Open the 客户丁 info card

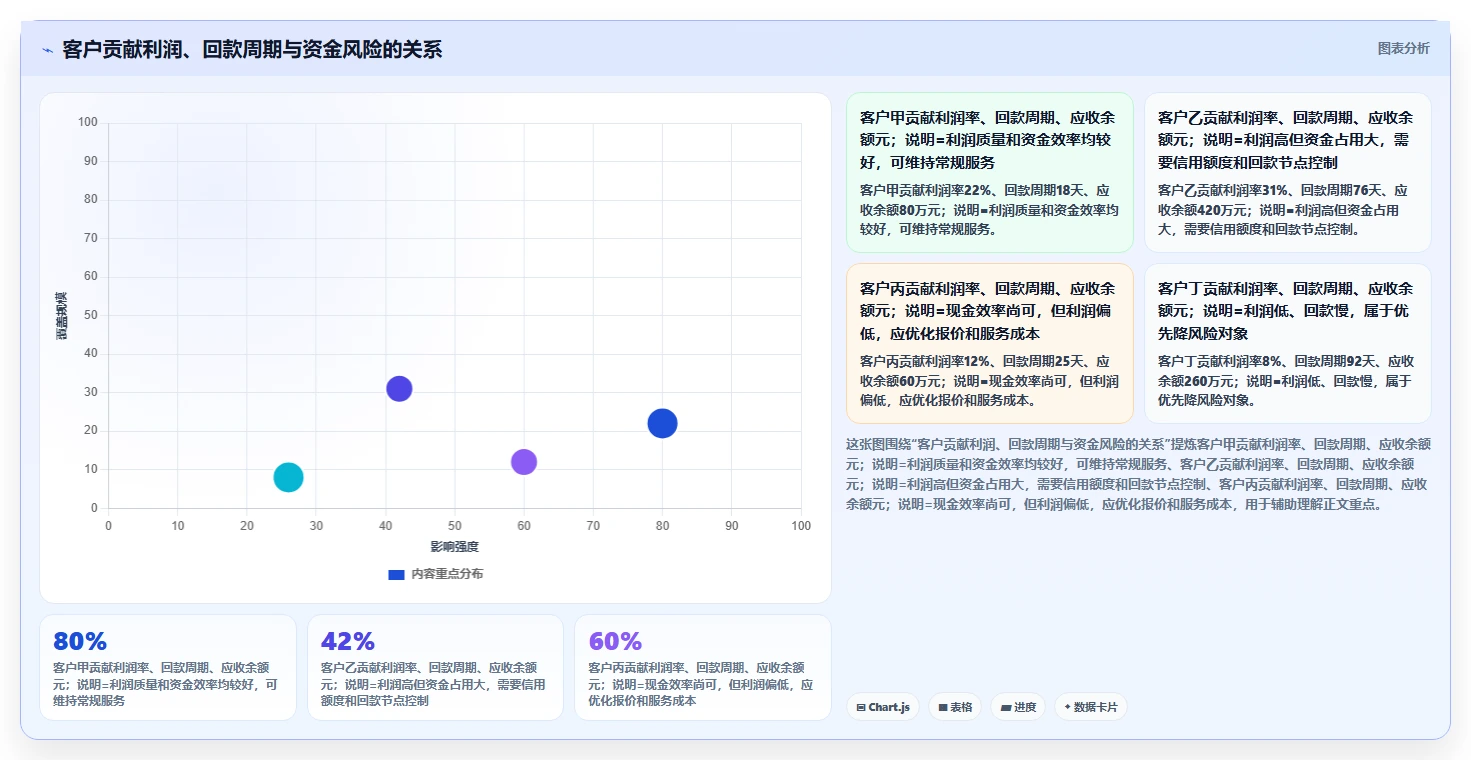click(1287, 343)
